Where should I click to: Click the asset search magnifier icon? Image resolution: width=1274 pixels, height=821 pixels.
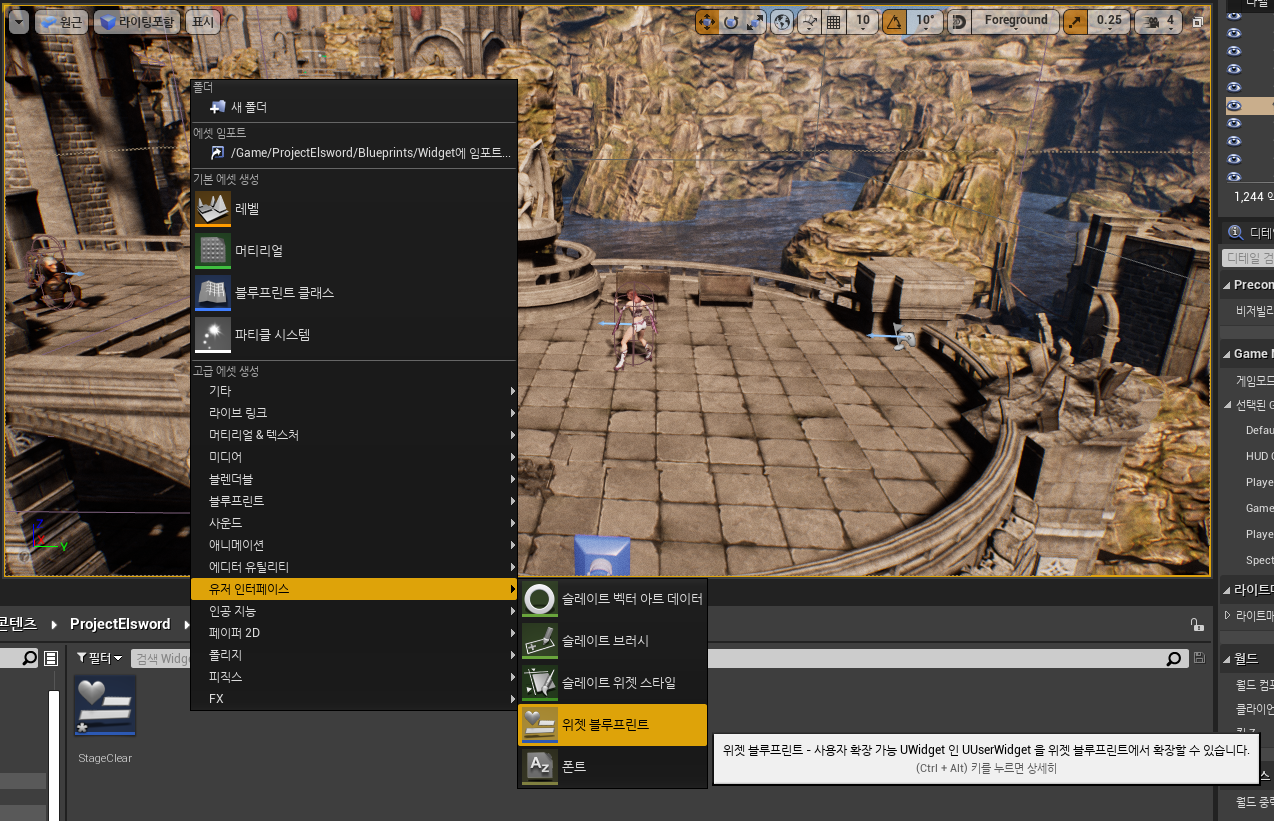[1174, 658]
